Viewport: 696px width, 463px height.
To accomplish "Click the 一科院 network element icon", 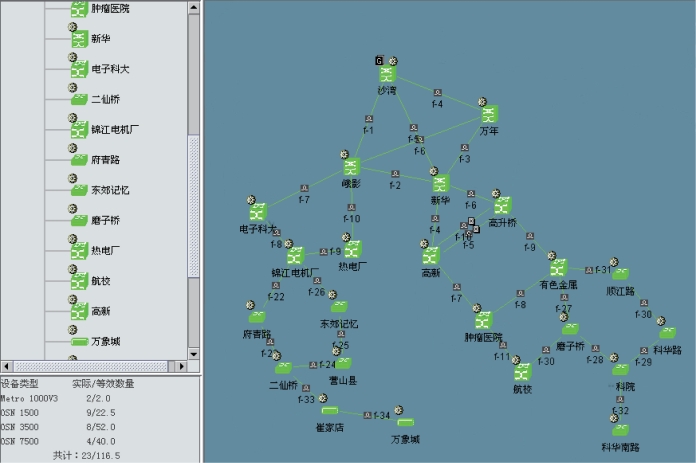I will click(621, 368).
